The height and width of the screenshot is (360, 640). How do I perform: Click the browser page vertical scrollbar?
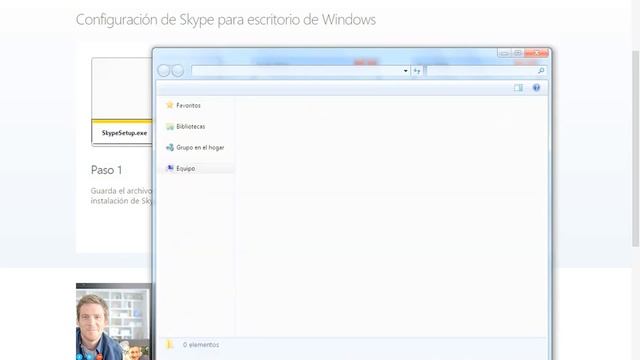[x=636, y=149]
